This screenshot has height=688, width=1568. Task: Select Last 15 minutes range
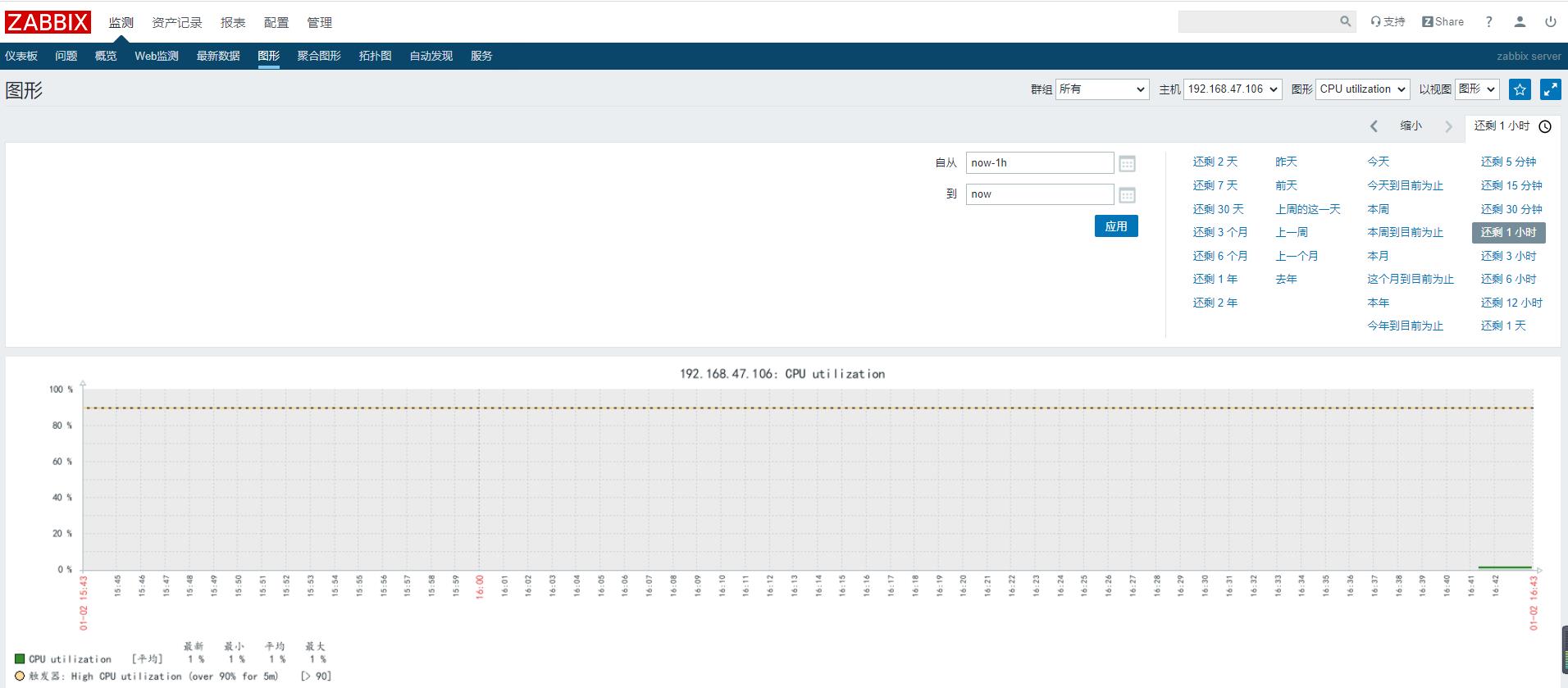tap(1511, 185)
